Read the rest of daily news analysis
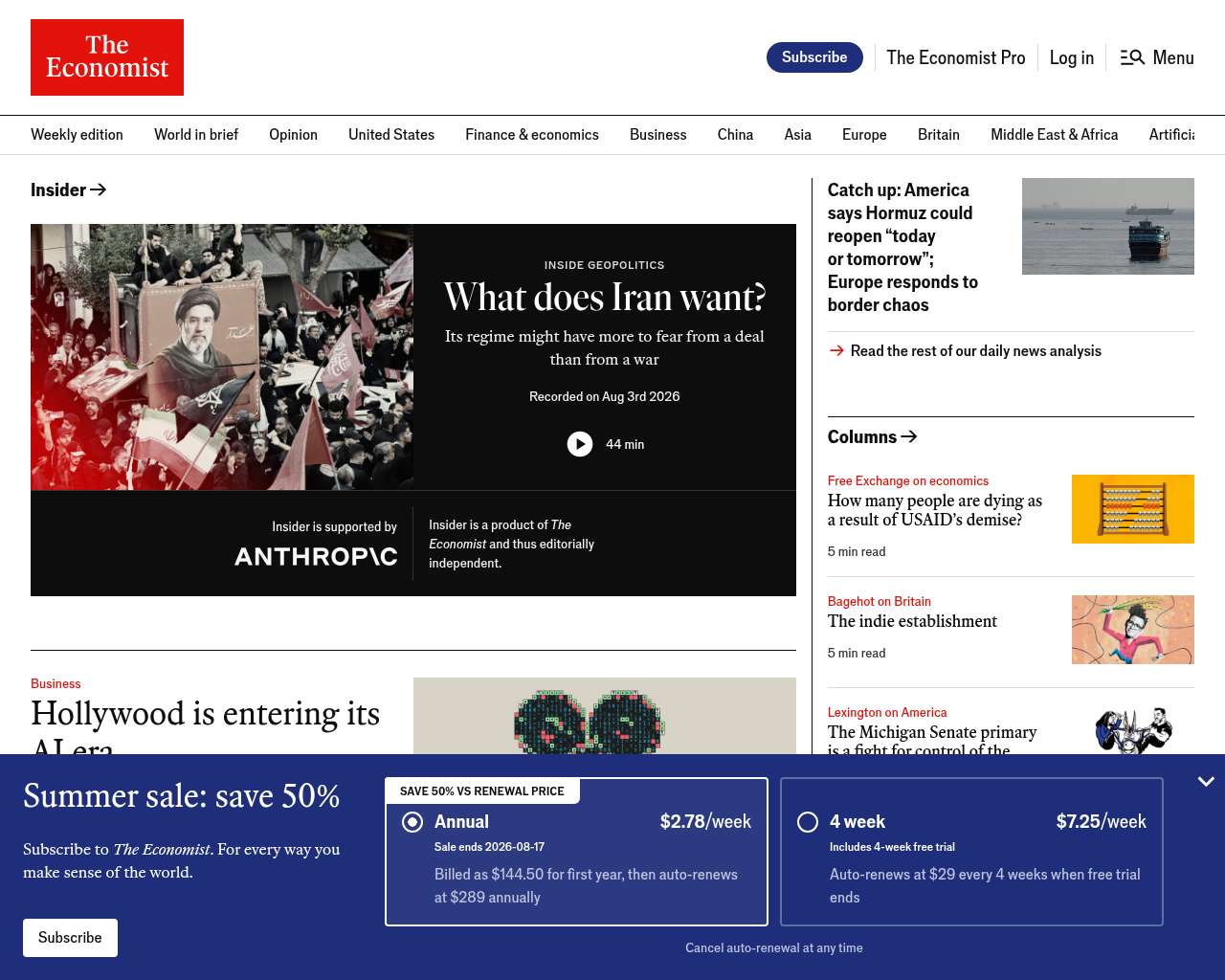 coord(976,351)
